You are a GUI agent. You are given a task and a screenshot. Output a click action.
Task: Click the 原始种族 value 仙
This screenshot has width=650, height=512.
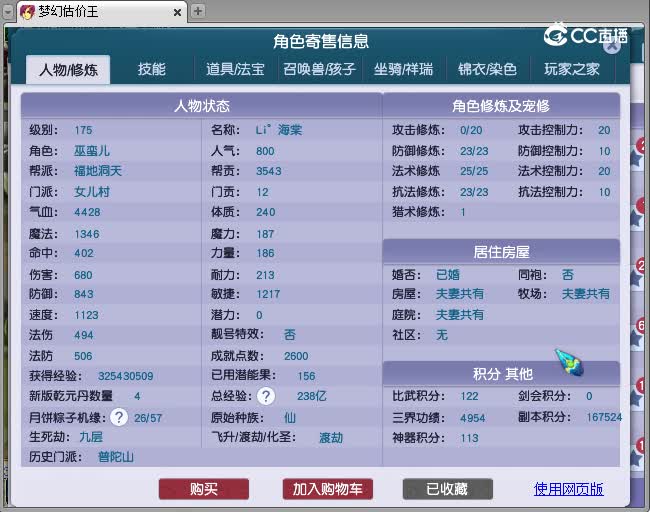pos(290,417)
